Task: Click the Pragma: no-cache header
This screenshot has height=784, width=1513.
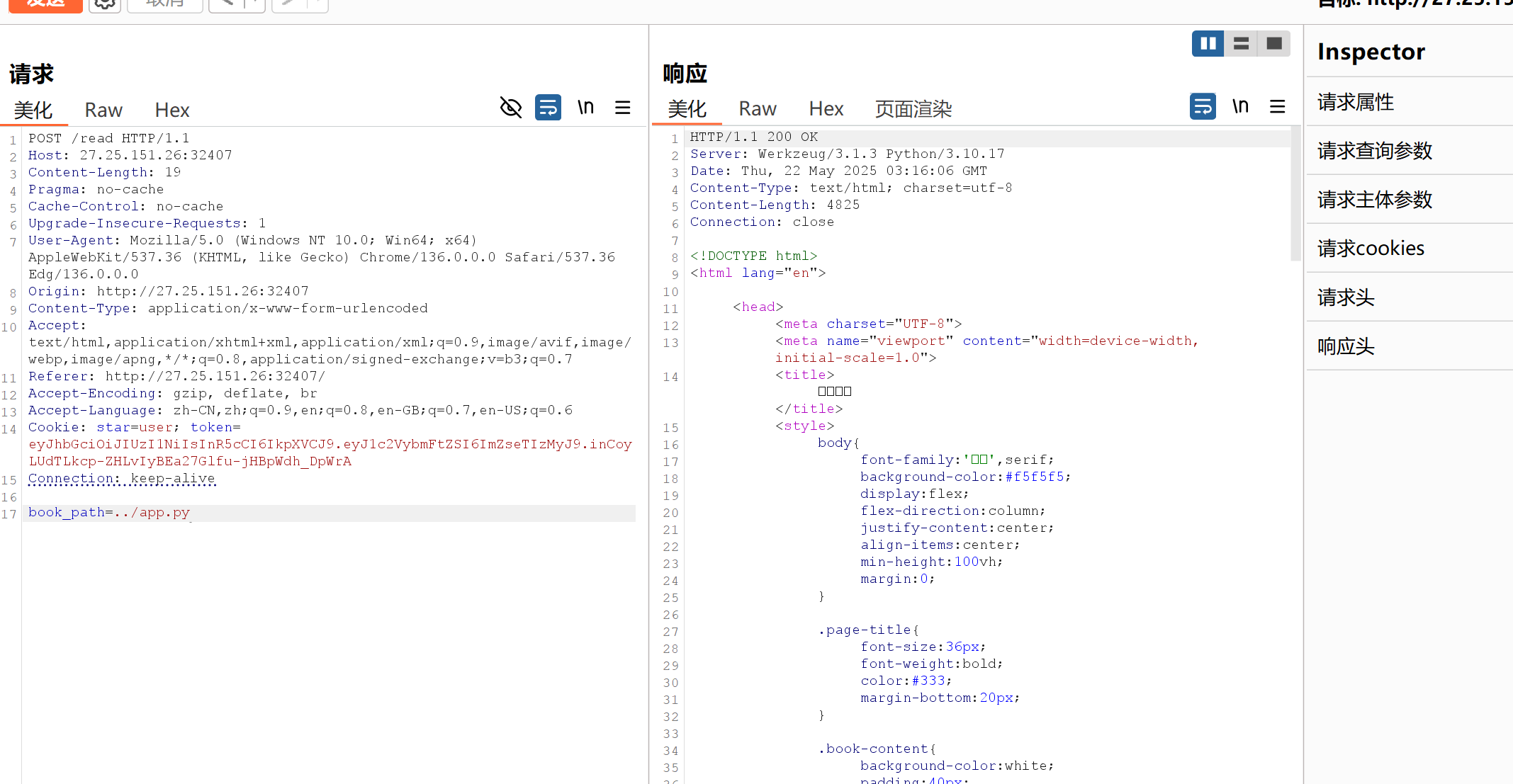Action: point(96,189)
